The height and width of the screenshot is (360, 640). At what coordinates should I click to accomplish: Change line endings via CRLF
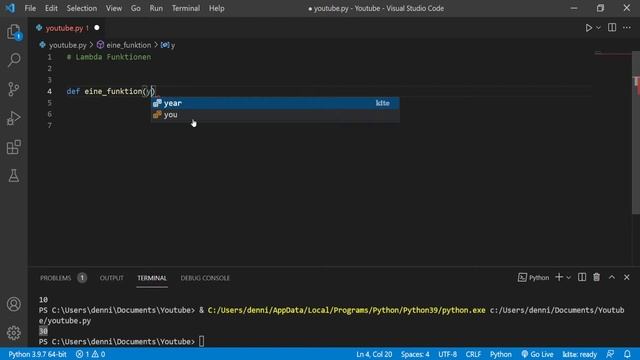click(x=473, y=354)
